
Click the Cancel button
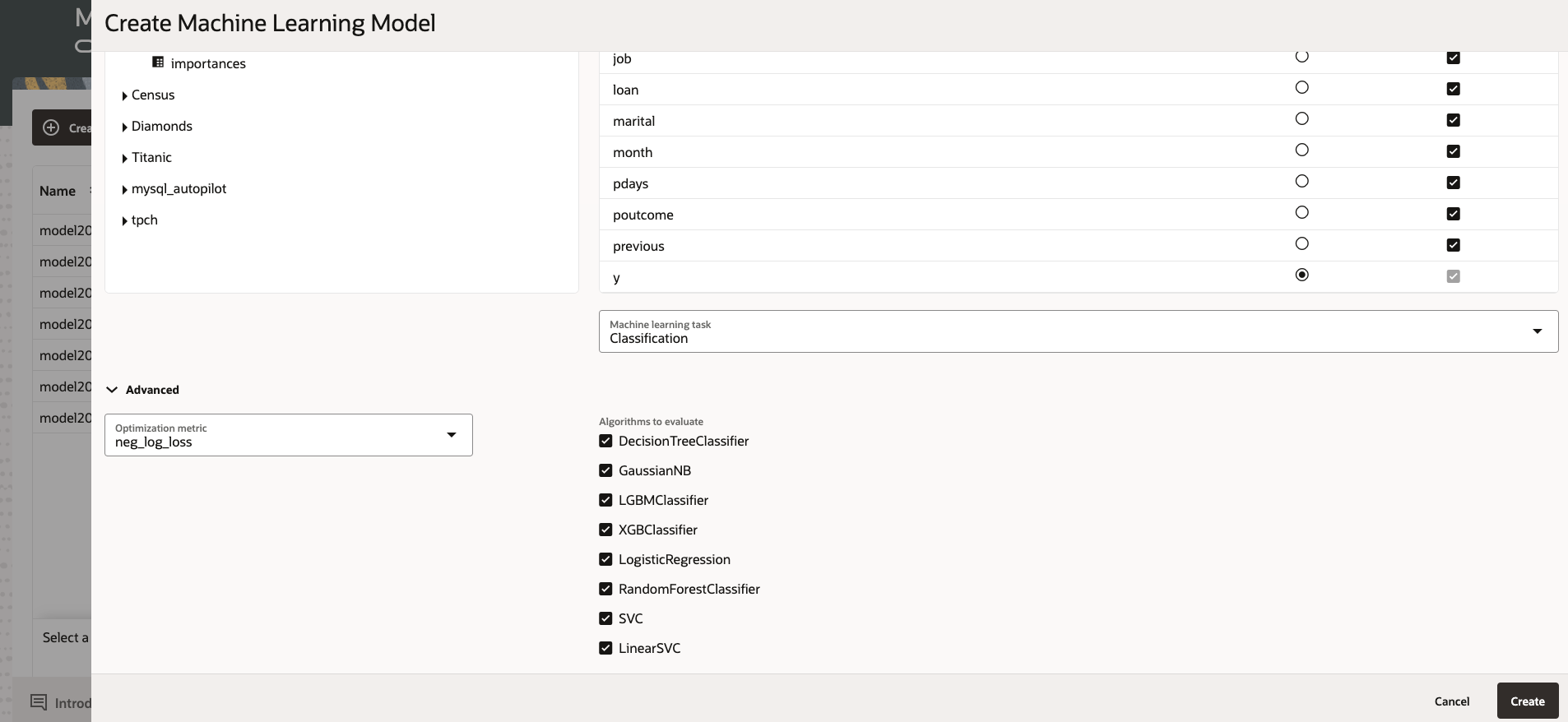(1451, 701)
